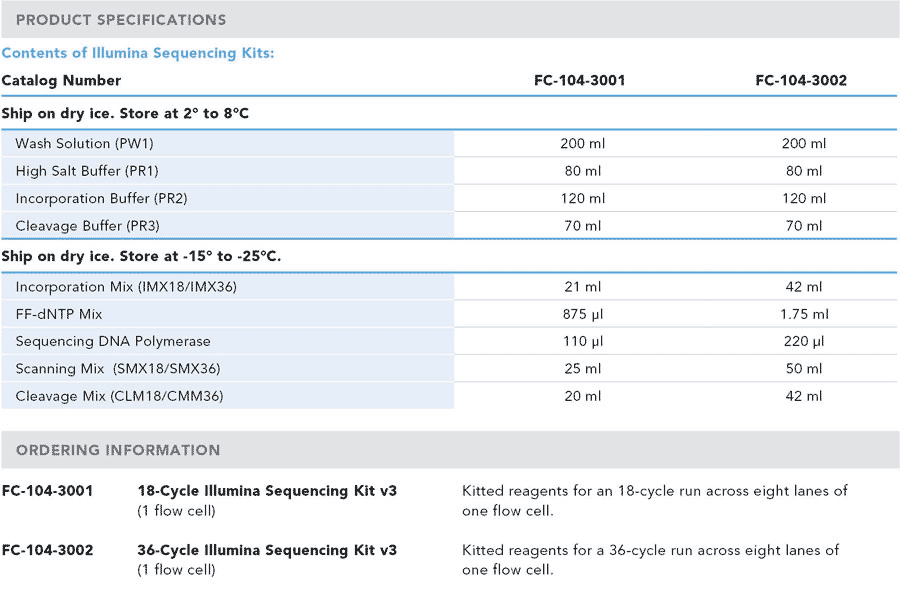
Task: Select the 18-cycle run kit description
Action: point(655,501)
